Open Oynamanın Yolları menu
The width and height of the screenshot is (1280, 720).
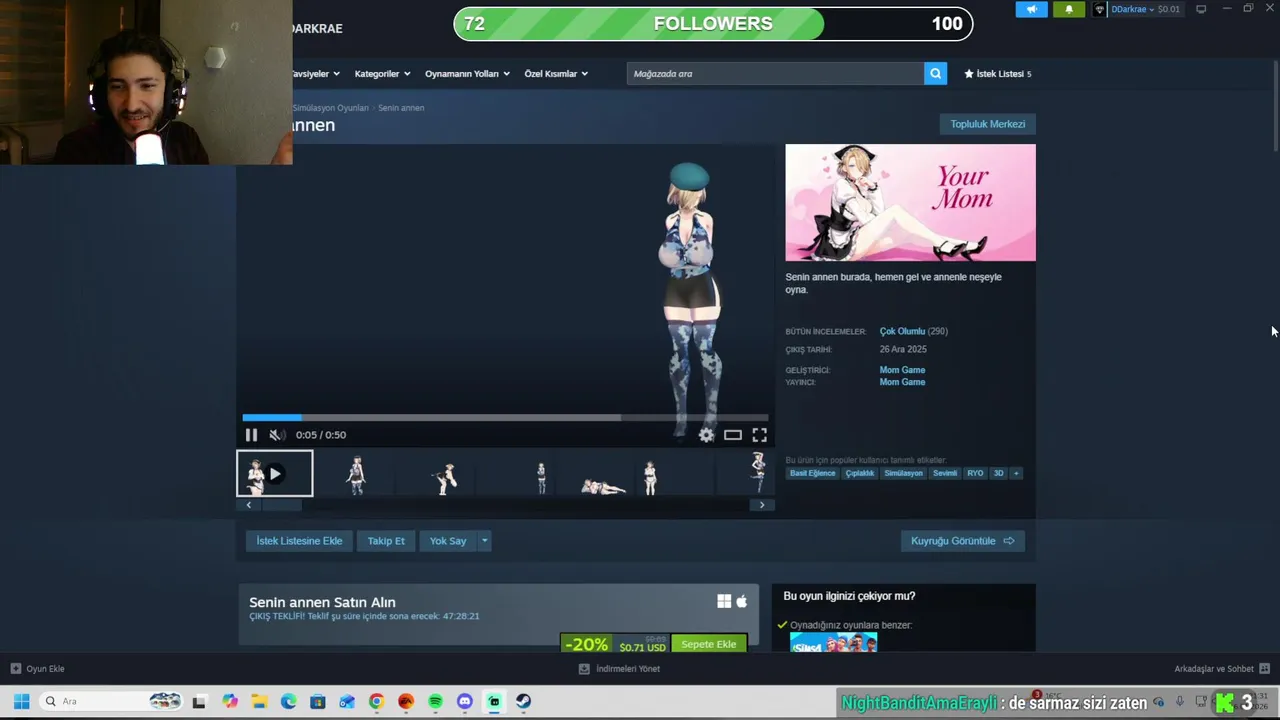(467, 74)
